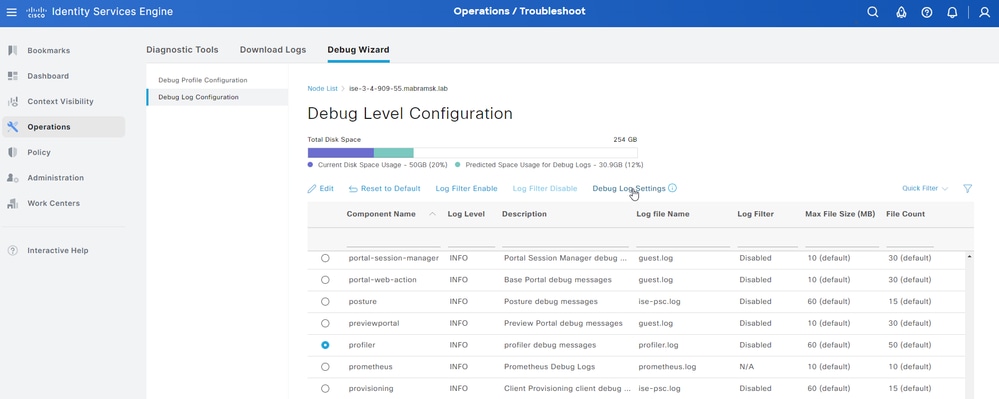Viewport: 999px width, 399px height.
Task: Click the info icon beside Debug Log Settings
Action: point(673,188)
